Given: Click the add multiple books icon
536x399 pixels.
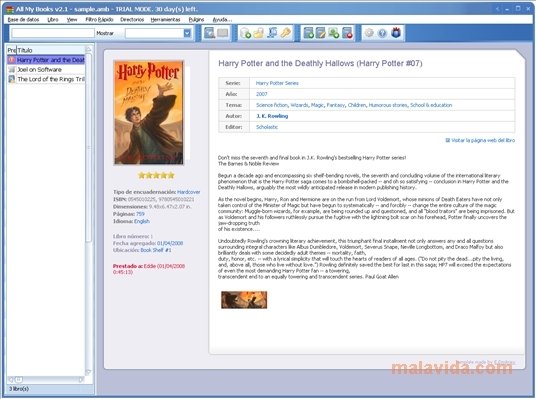Looking at the screenshot, I should click(334, 33).
